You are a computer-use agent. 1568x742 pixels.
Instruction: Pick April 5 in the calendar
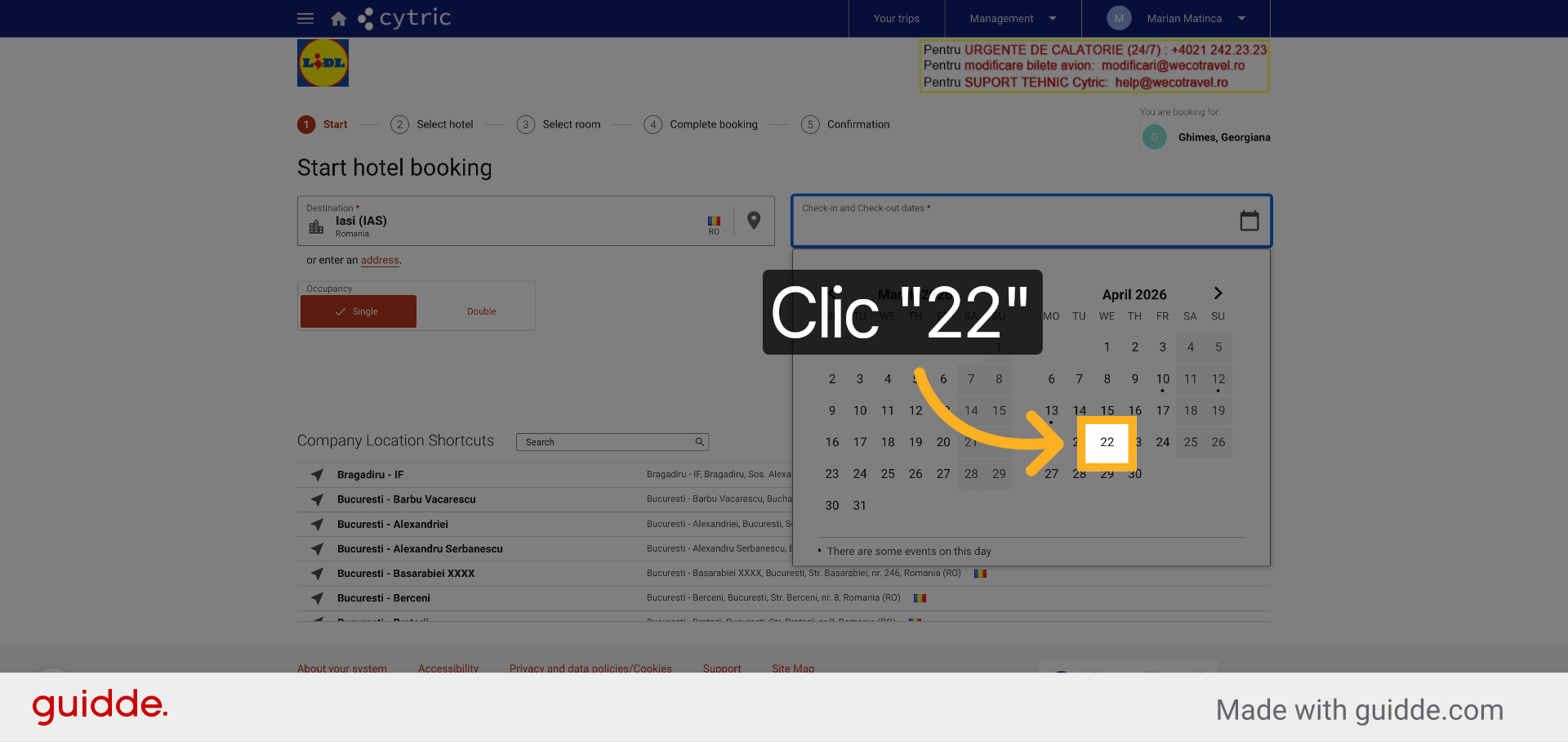pos(1218,347)
